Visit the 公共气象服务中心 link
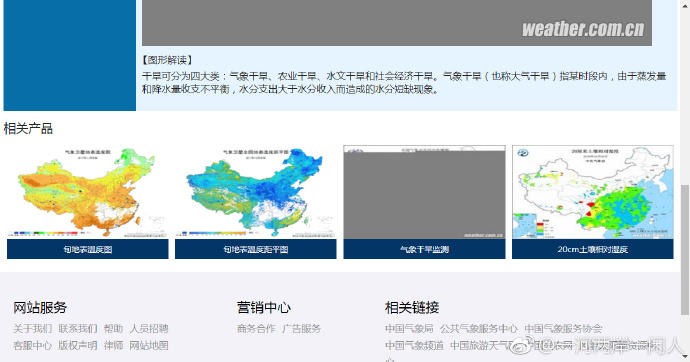 pyautogui.click(x=479, y=329)
